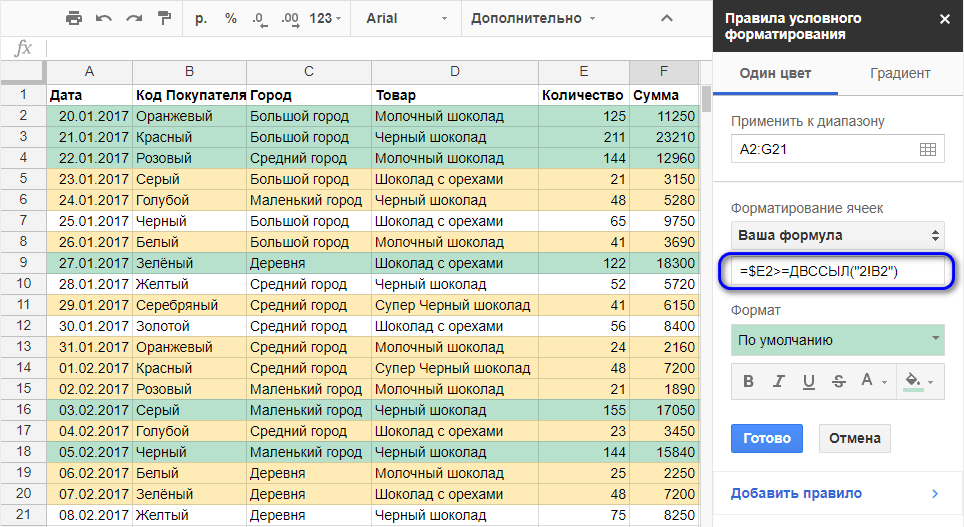Click the Добавить правило link
Screen dimensions: 964x527
click(x=796, y=493)
